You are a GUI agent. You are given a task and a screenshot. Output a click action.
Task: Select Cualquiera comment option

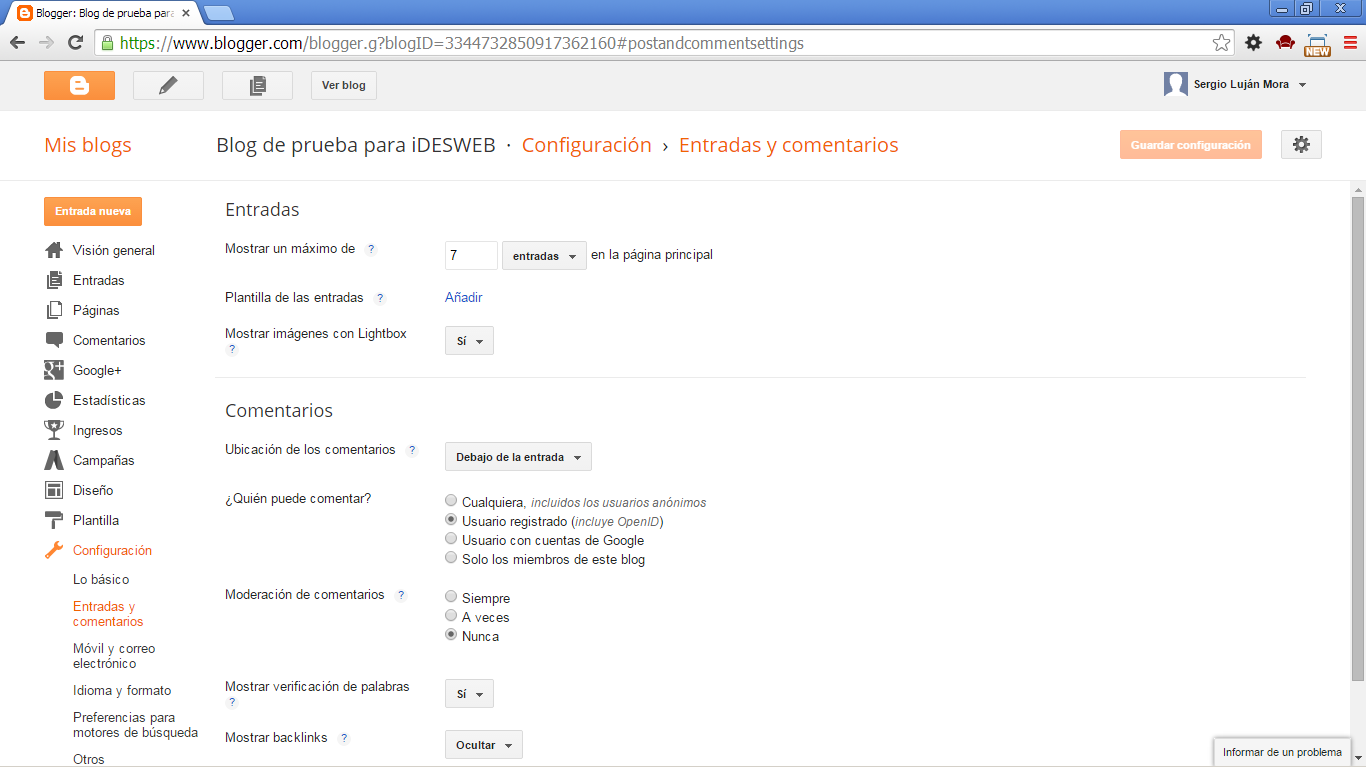point(451,501)
